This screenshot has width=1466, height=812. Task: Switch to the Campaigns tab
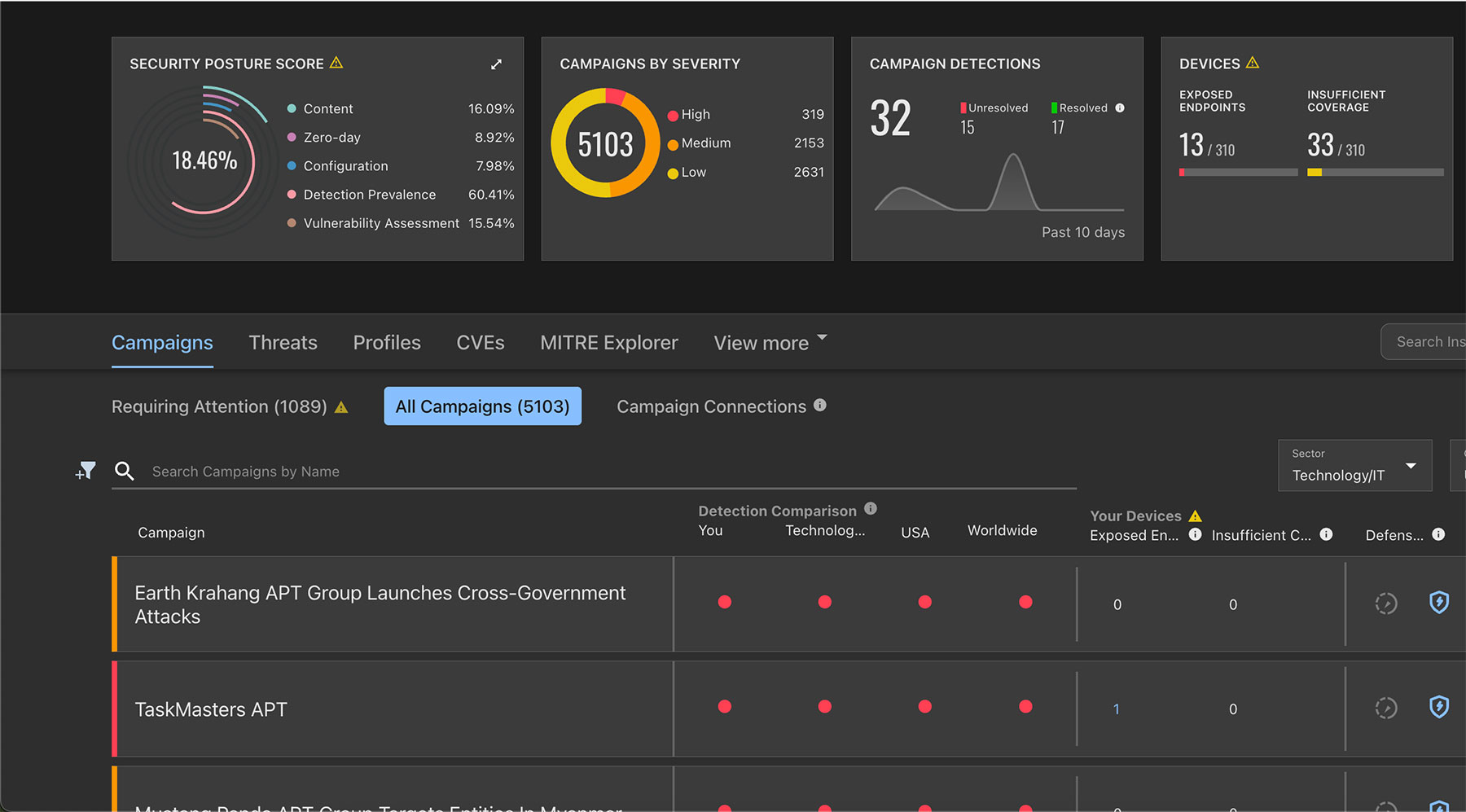tap(162, 343)
